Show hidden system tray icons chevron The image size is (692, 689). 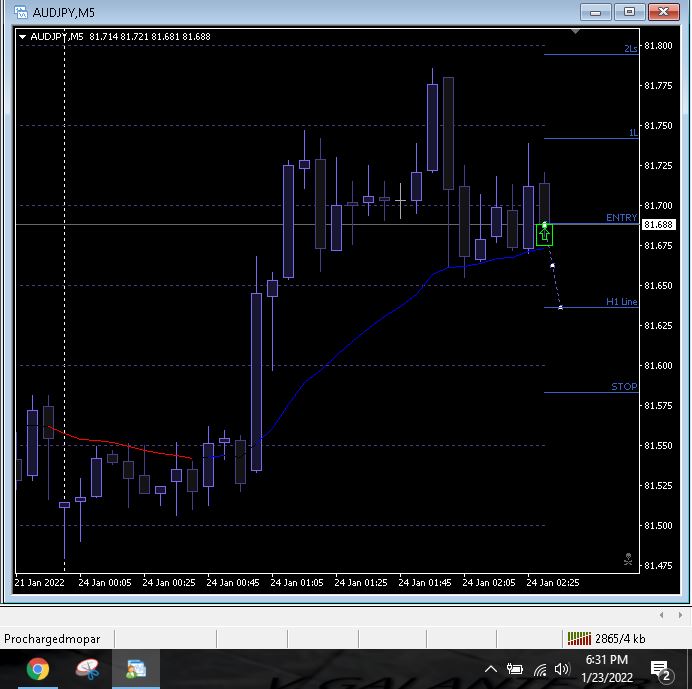(491, 669)
